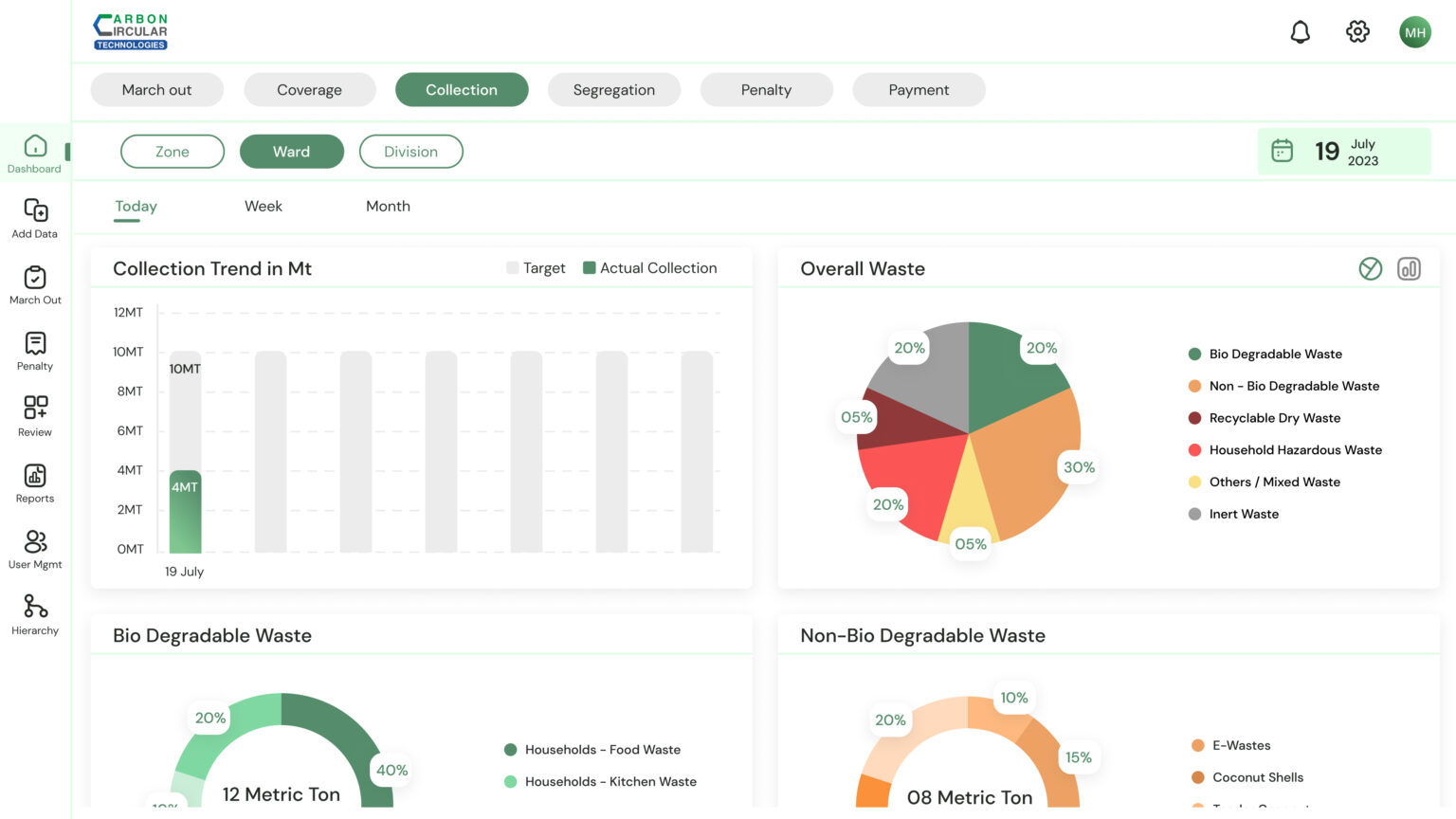Switch Overall Waste to bar chart view
Viewport: 1456px width, 819px height.
[x=1409, y=269]
